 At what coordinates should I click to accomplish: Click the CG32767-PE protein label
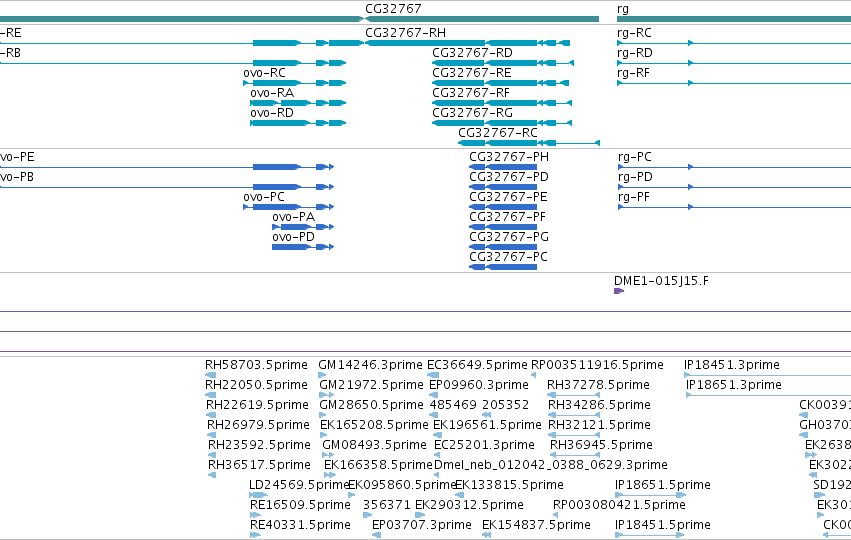(x=509, y=197)
